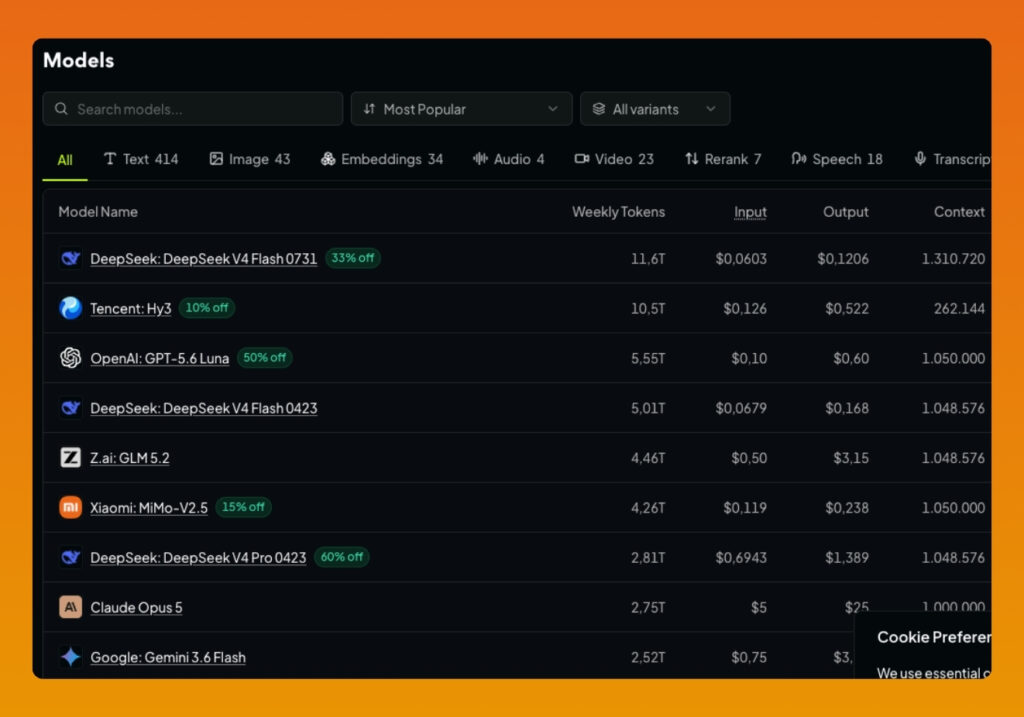Switch to the Speech 18 tab
The height and width of the screenshot is (717, 1024).
[837, 159]
